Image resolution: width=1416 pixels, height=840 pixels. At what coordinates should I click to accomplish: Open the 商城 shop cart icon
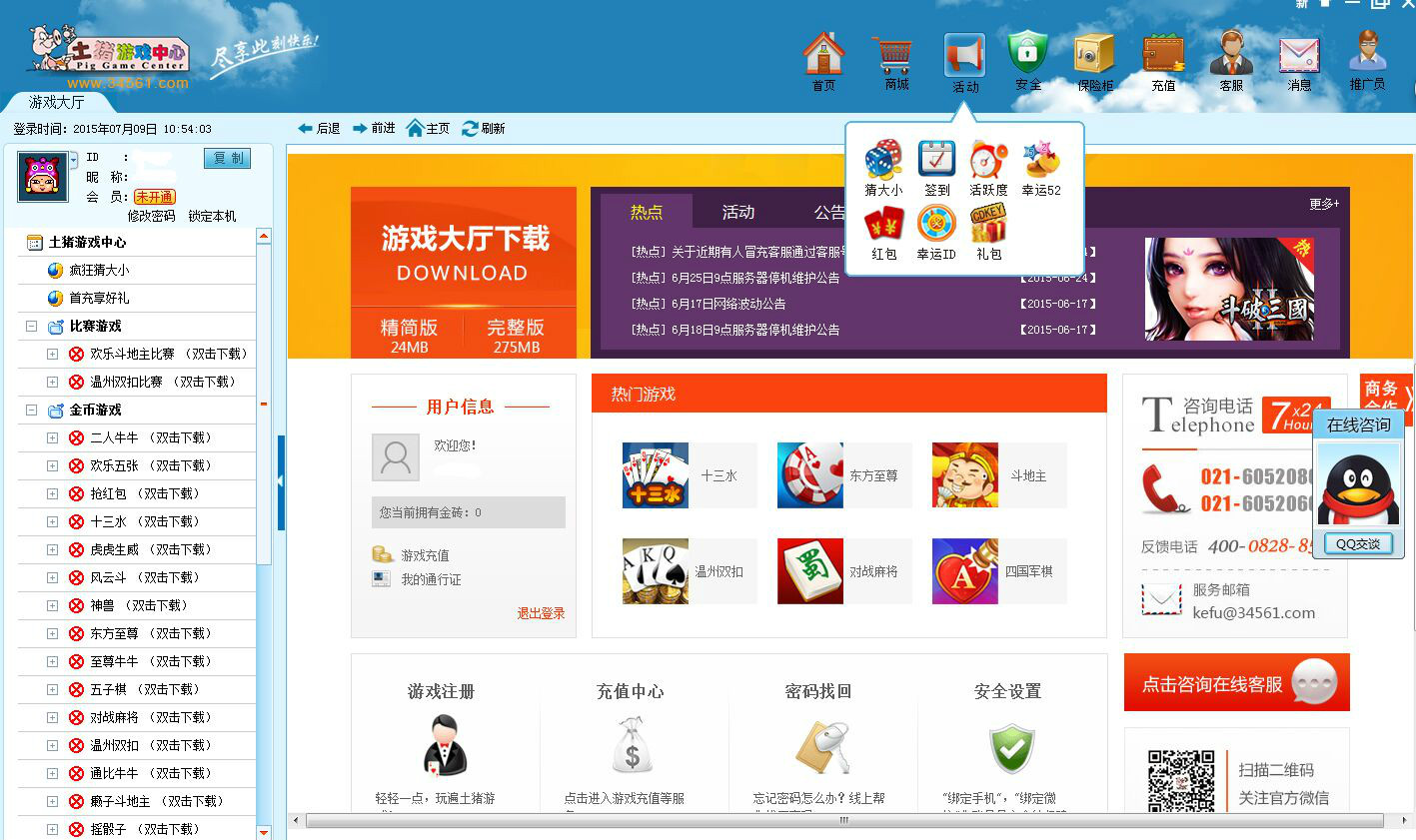[895, 56]
